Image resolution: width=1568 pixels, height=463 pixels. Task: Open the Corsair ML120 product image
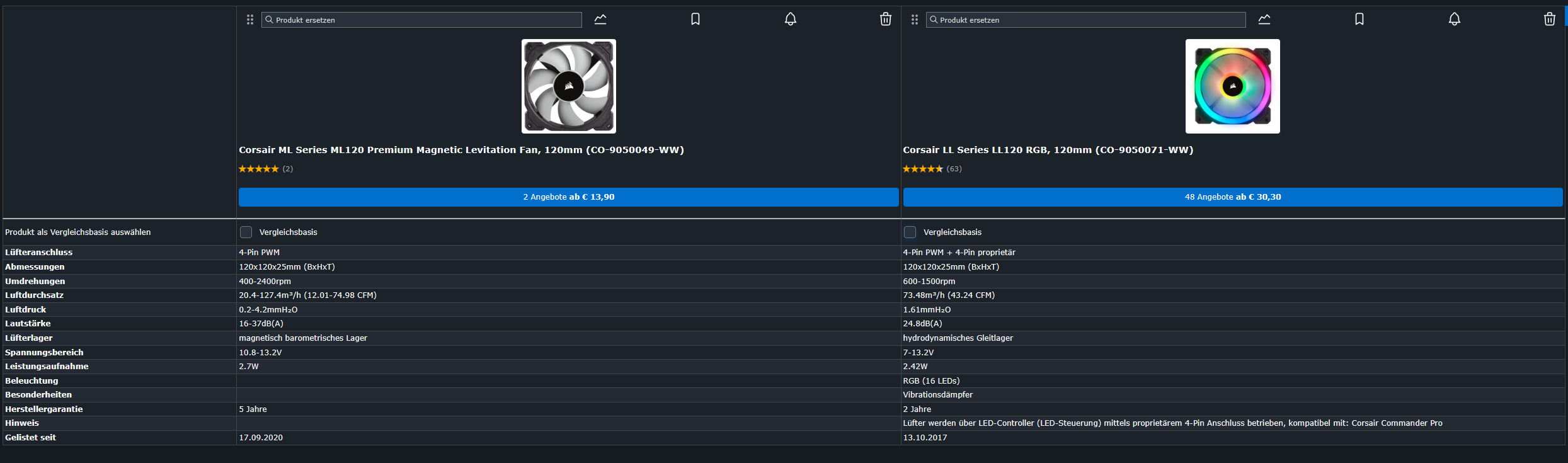point(569,86)
